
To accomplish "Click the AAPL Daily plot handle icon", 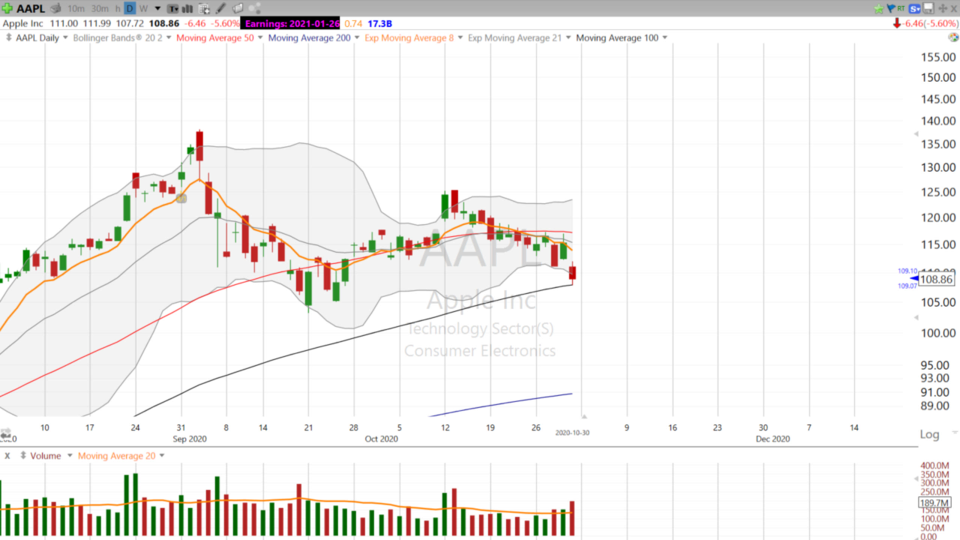I will [9, 37].
